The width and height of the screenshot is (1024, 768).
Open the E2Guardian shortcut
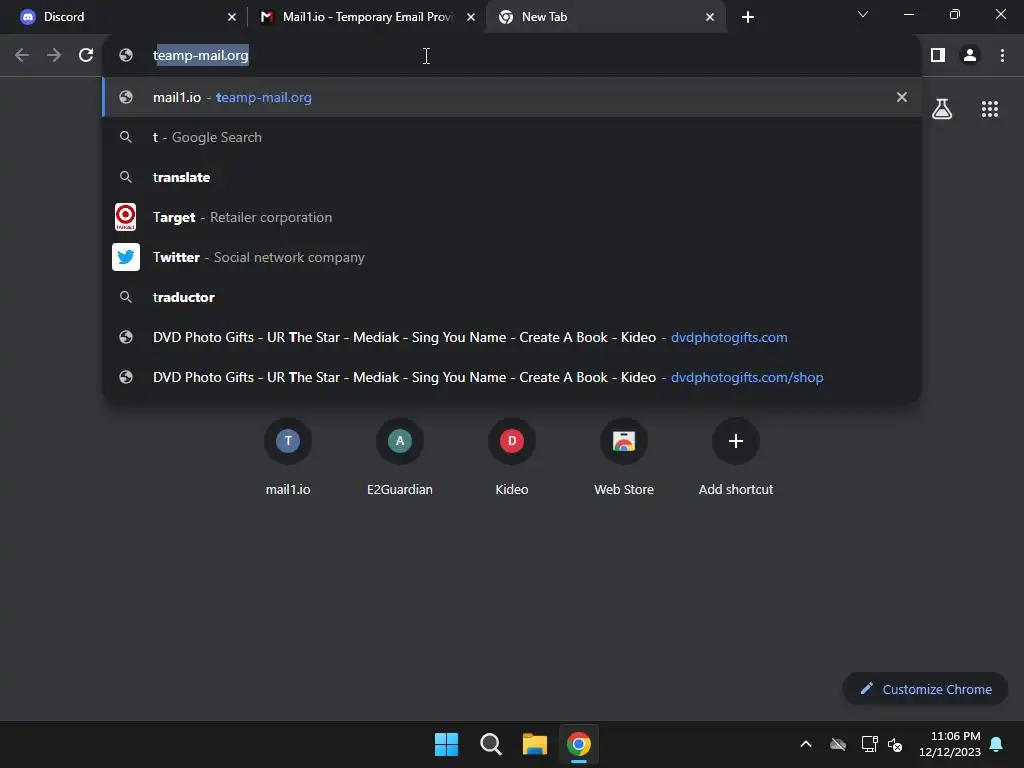400,457
